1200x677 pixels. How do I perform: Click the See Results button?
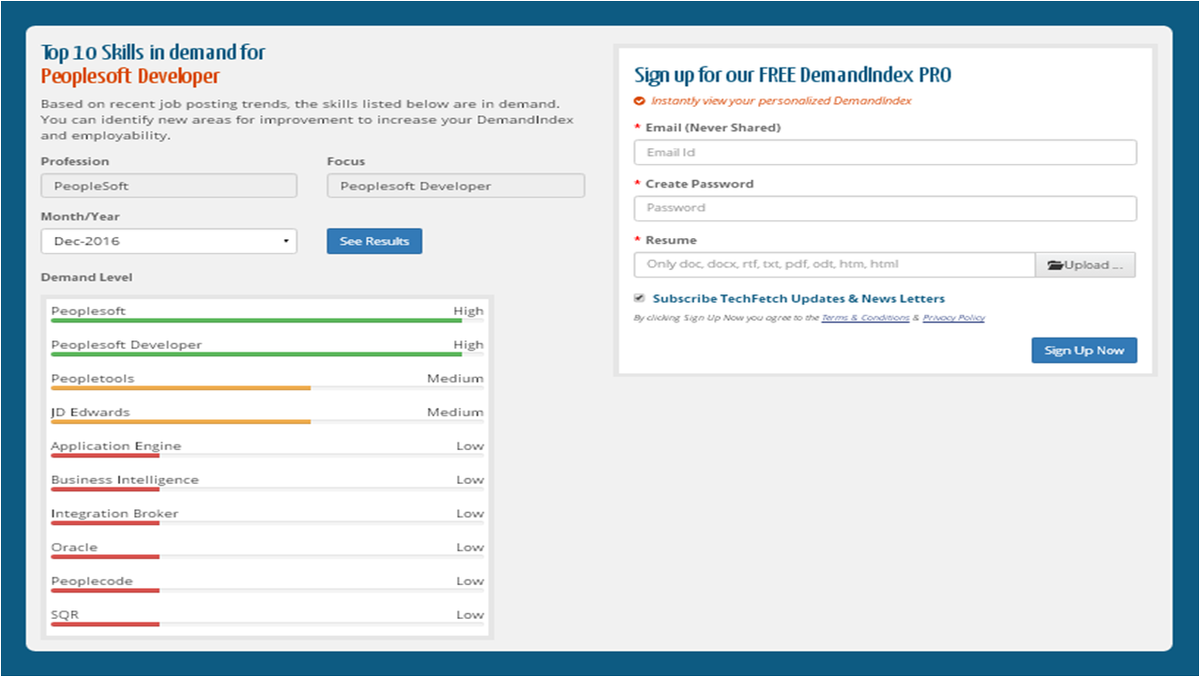[x=374, y=241]
